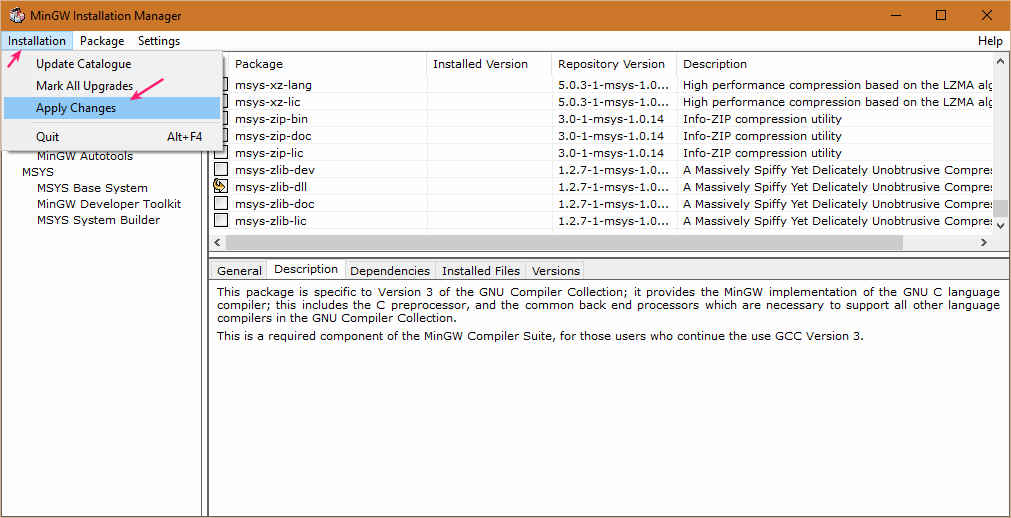Sort by the Repository Version column header
Viewport: 1011px width, 518px height.
tap(611, 64)
